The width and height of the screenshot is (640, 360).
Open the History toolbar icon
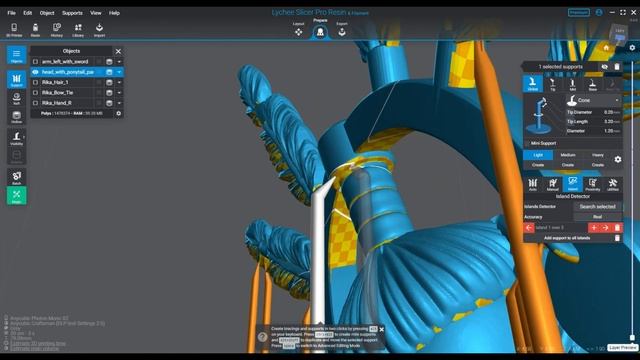click(57, 29)
